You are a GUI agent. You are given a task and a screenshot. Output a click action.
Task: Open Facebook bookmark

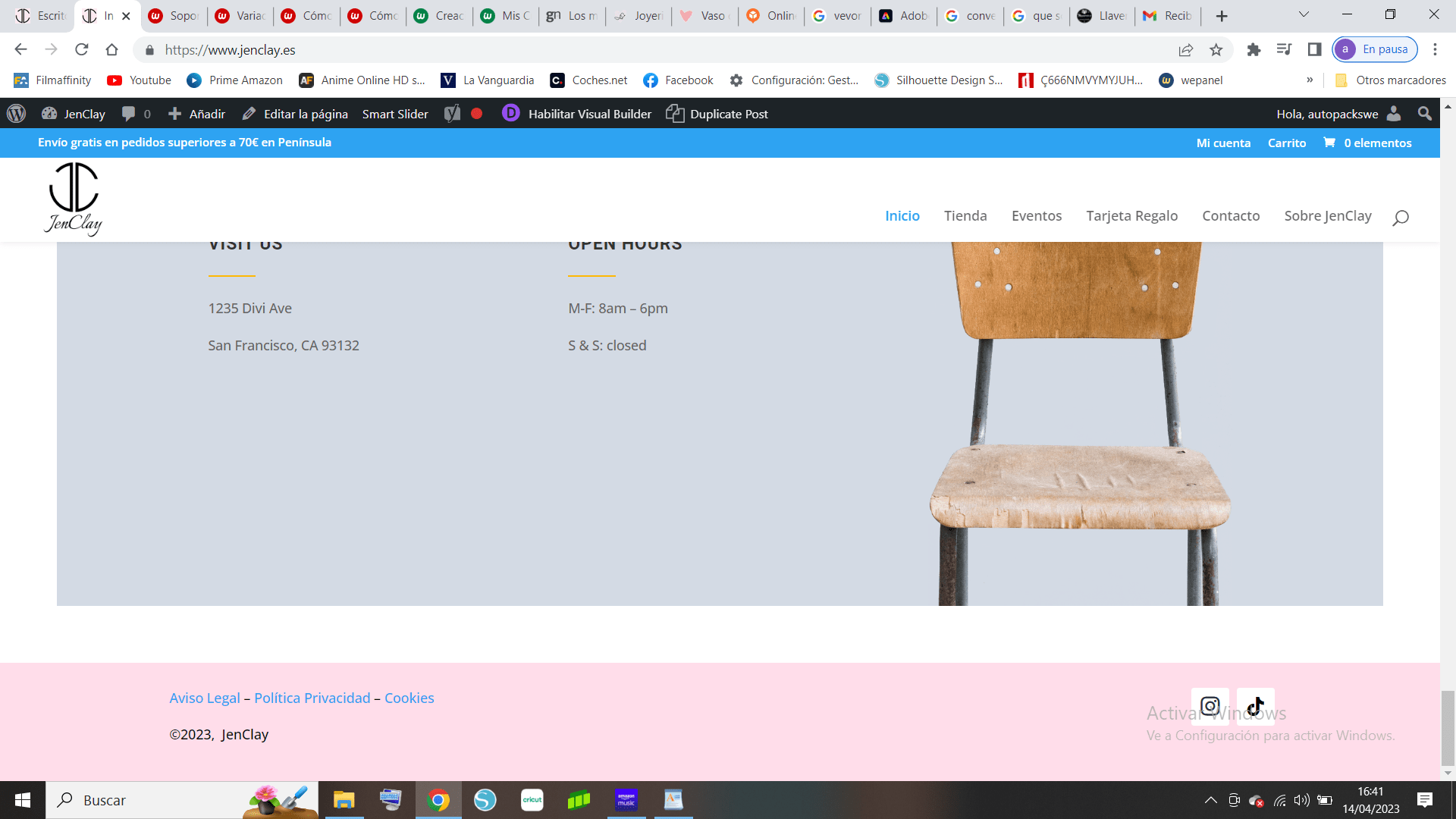pyautogui.click(x=678, y=80)
